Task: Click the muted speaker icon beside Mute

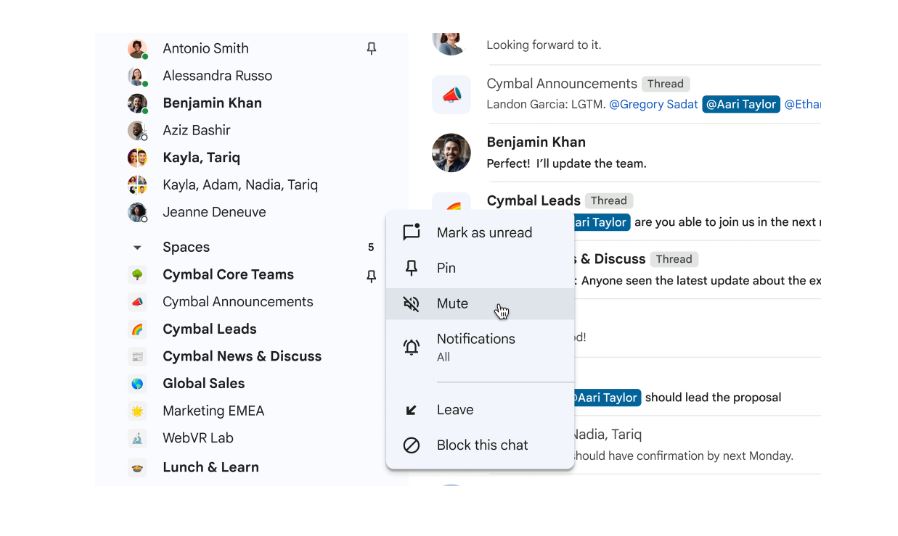Action: (411, 303)
